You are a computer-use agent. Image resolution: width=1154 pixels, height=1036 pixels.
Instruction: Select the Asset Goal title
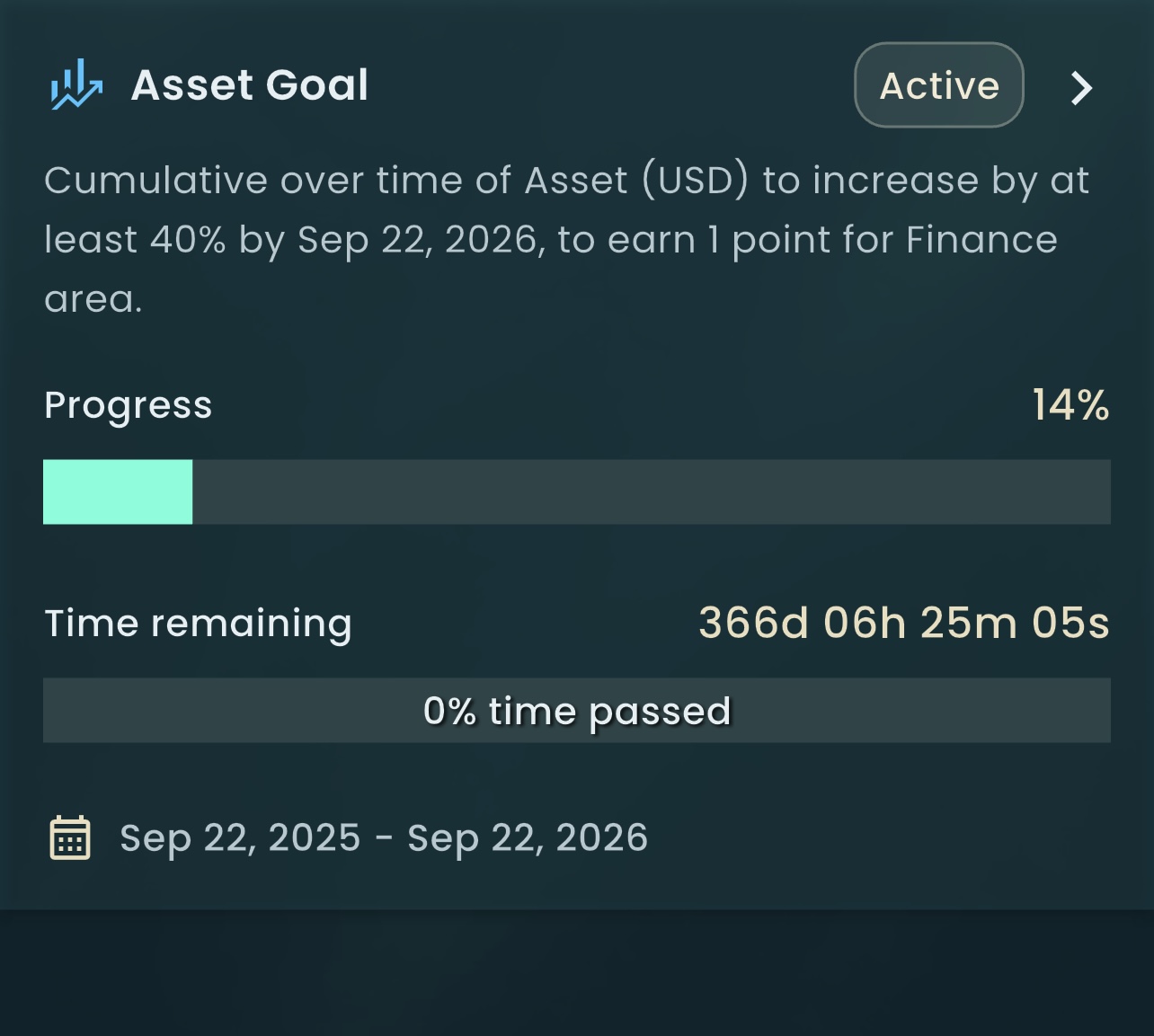[x=250, y=85]
